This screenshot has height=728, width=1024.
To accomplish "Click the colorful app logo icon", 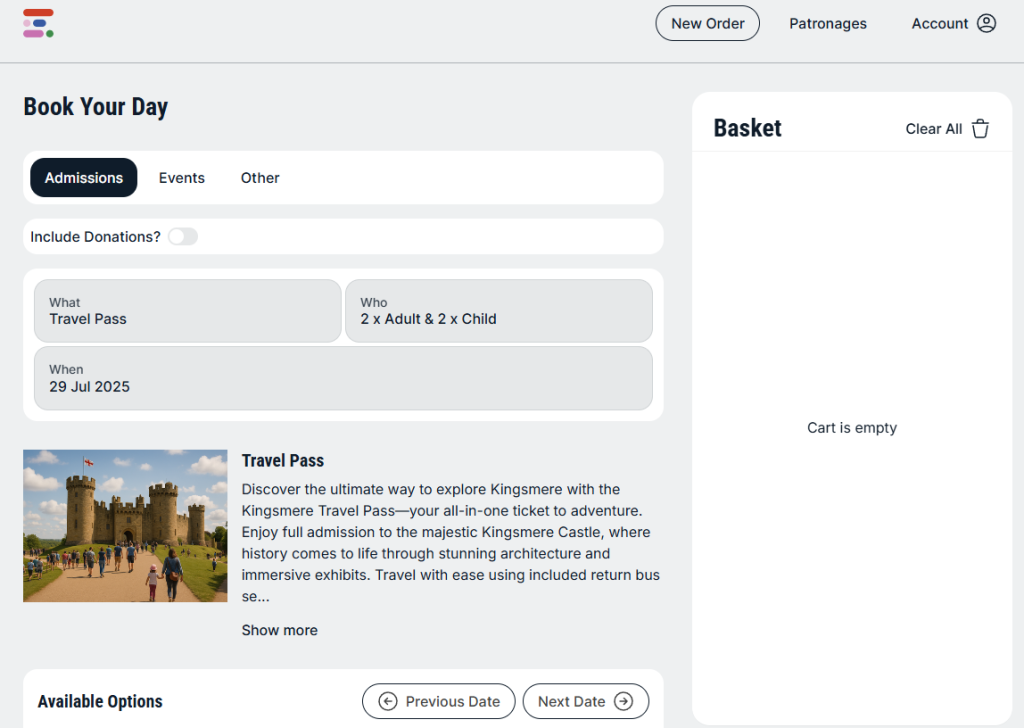I will (38, 23).
